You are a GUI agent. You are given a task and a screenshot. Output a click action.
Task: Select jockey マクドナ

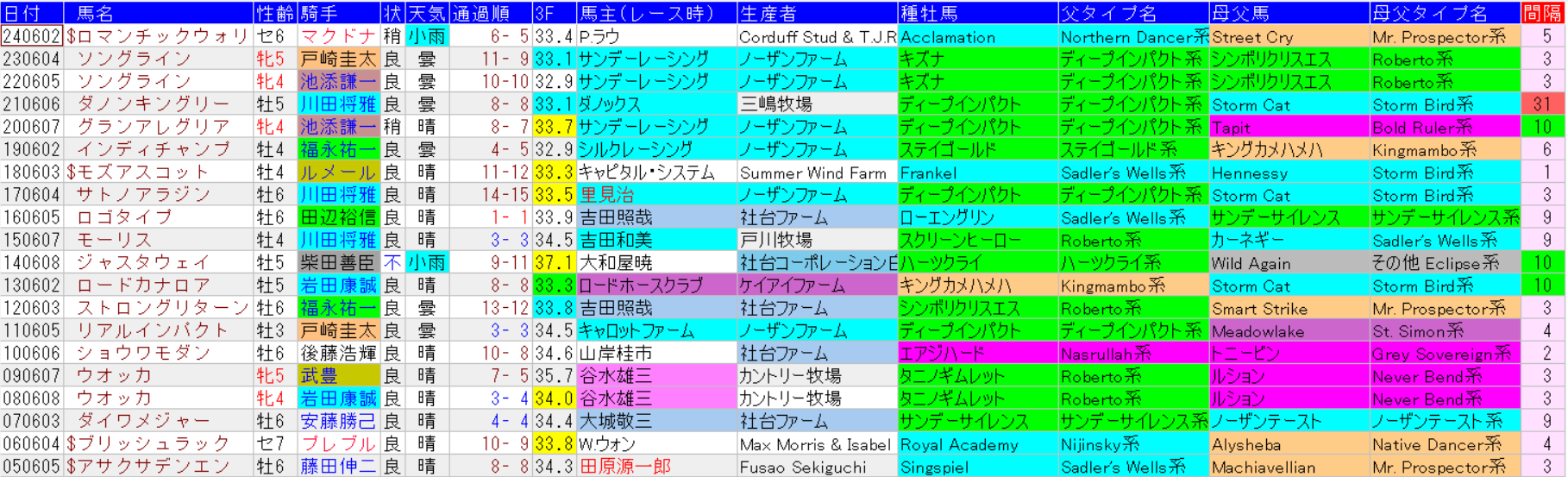coord(339,36)
